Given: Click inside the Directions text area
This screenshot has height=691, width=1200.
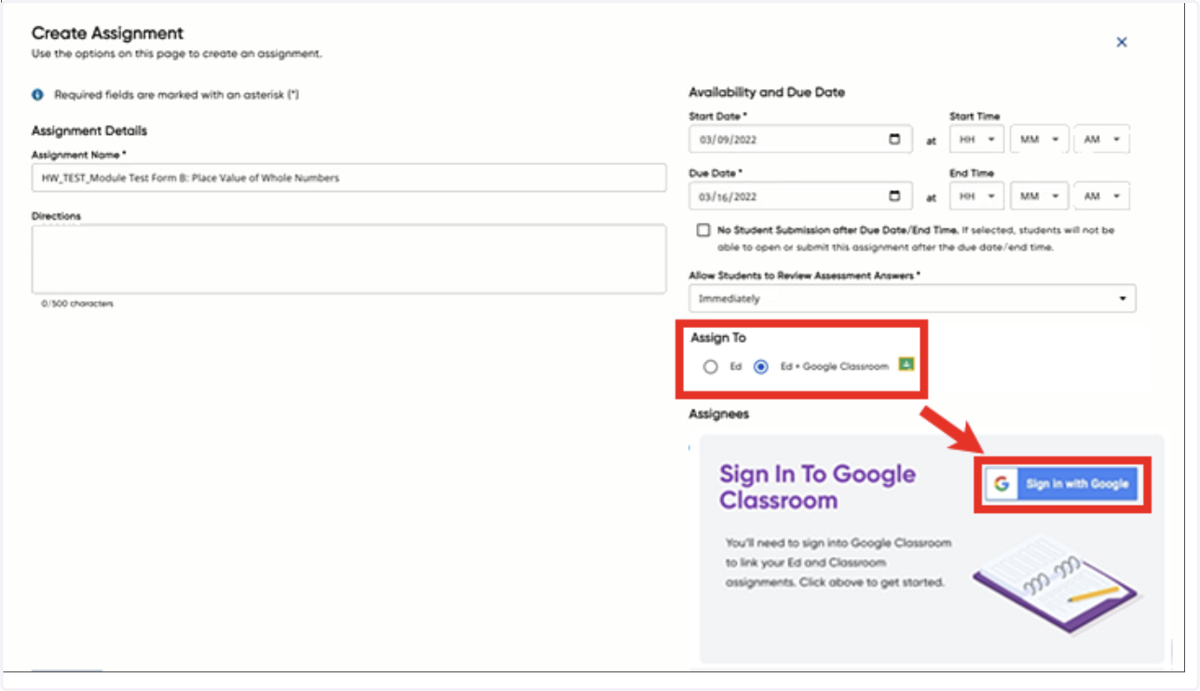Looking at the screenshot, I should [x=349, y=259].
